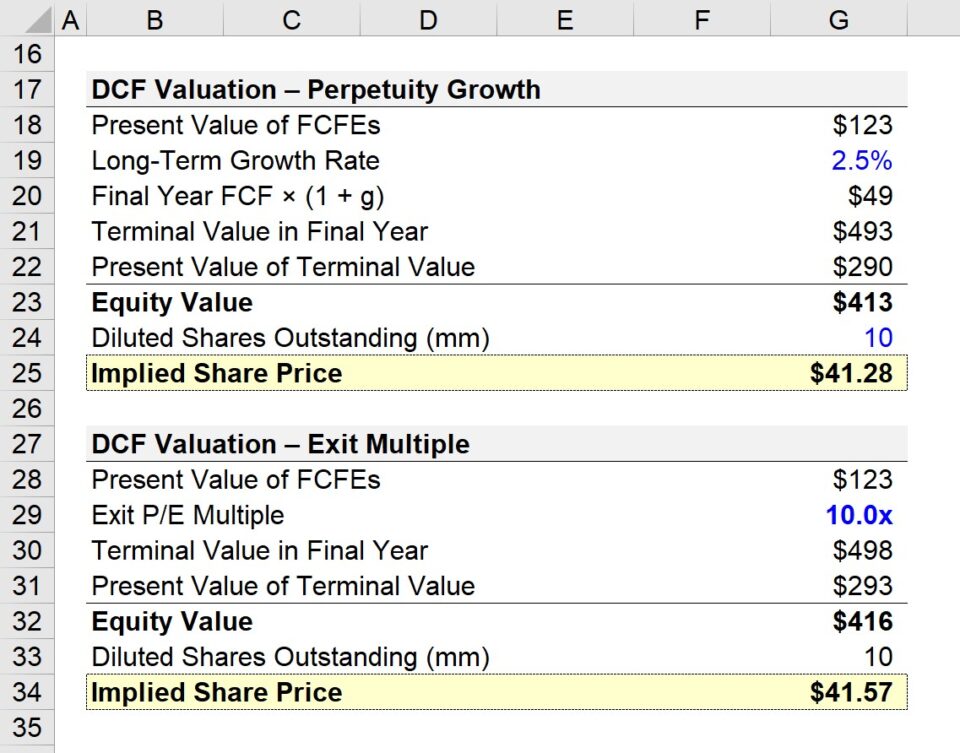Select row 25 header
This screenshot has width=960, height=753.
pyautogui.click(x=27, y=373)
